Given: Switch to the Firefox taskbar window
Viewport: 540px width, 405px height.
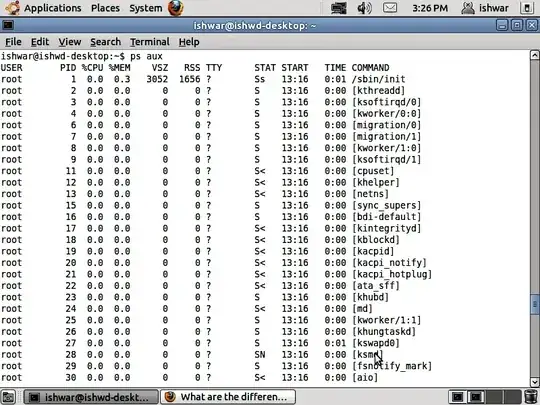Looking at the screenshot, I should coord(228,397).
